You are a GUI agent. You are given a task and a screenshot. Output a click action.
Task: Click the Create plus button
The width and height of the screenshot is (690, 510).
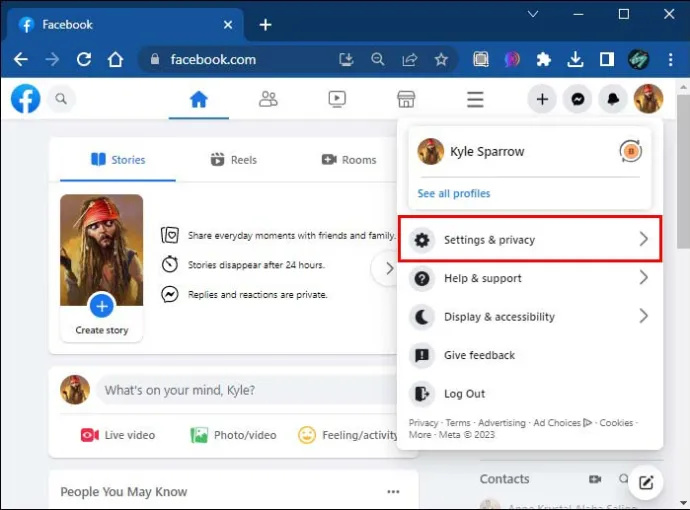542,99
